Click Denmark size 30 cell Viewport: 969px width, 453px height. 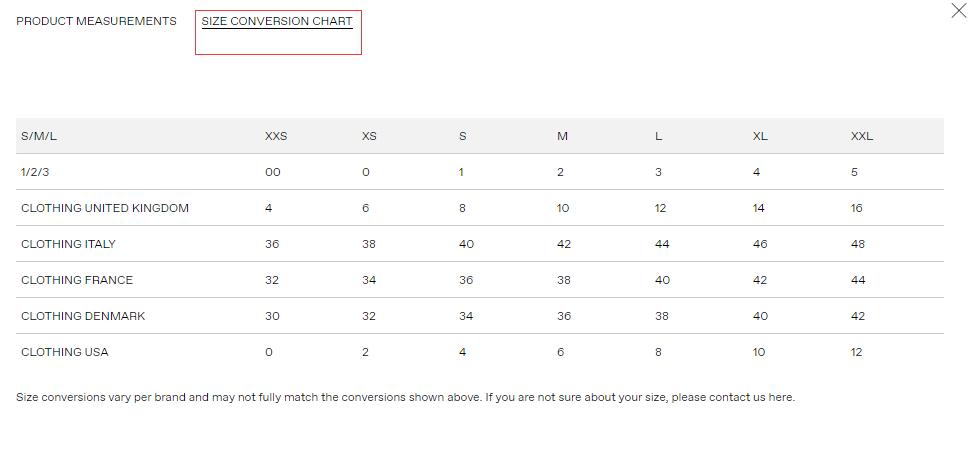coord(272,316)
